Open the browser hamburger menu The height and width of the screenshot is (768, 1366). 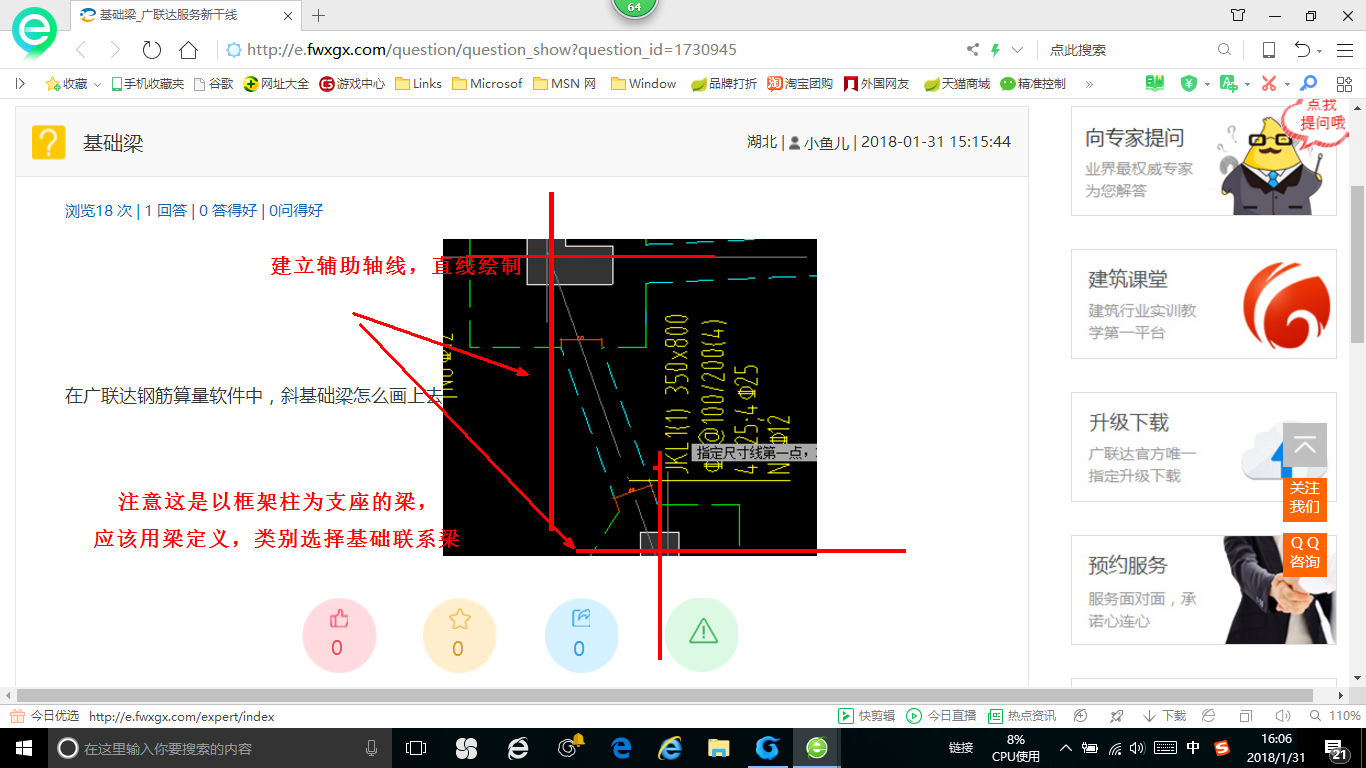1345,50
